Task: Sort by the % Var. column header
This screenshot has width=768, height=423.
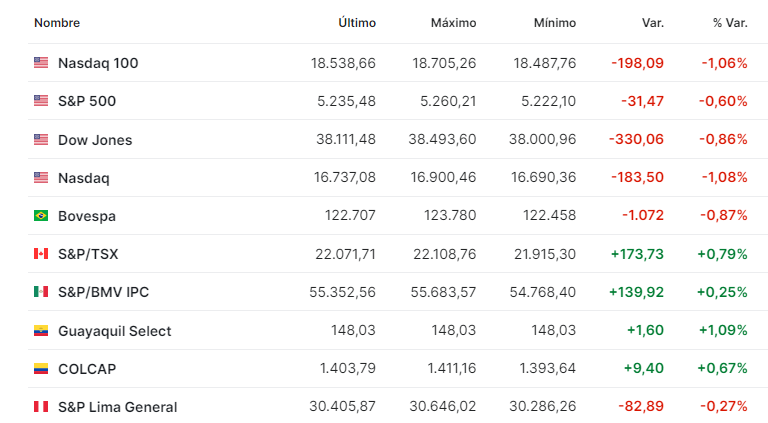Action: [x=730, y=23]
